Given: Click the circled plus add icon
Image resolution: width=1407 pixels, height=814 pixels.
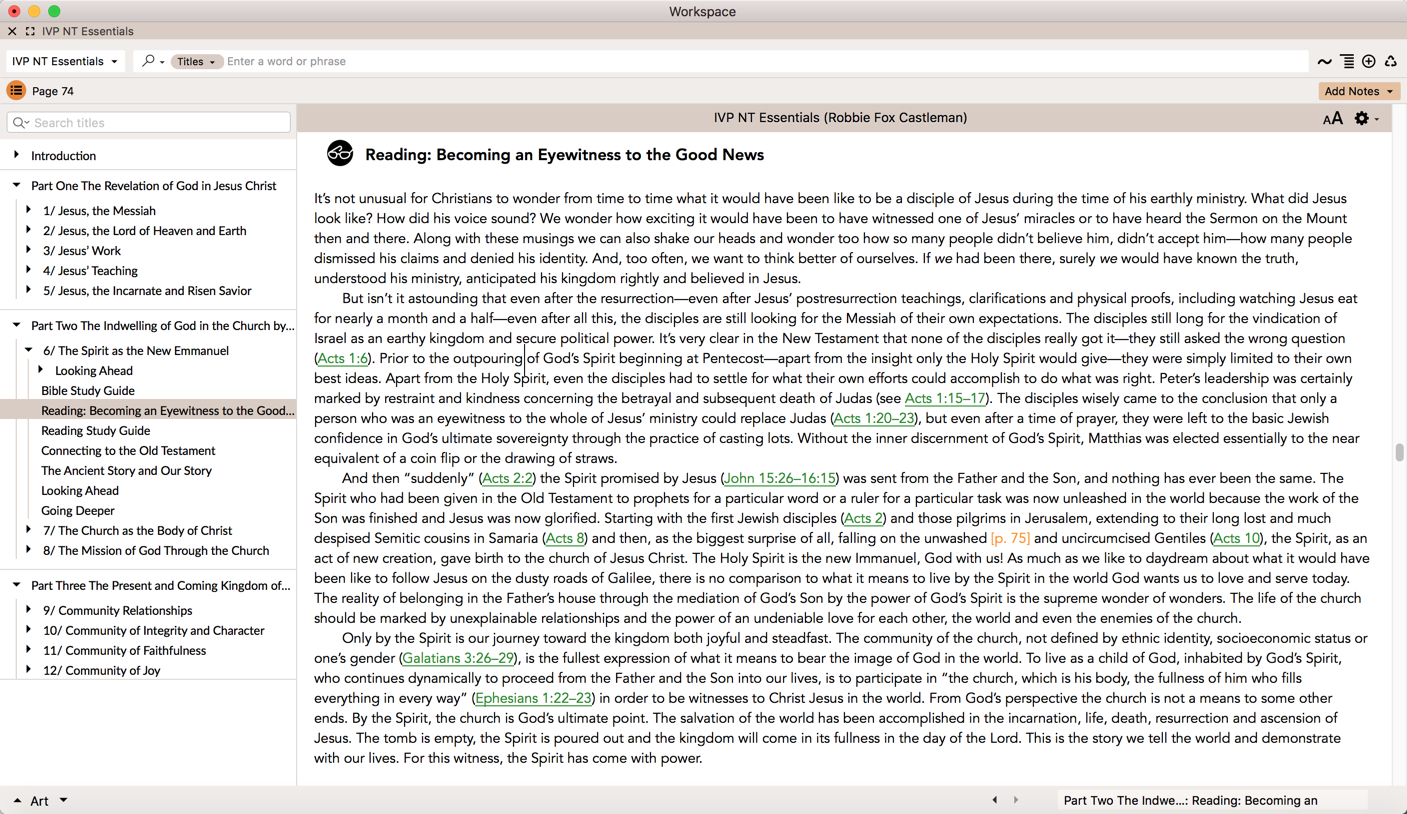Looking at the screenshot, I should pyautogui.click(x=1369, y=62).
